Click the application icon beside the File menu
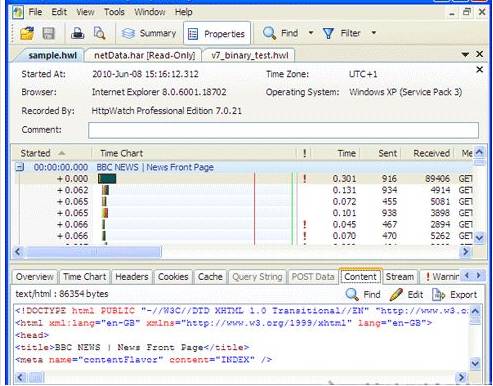 pos(18,13)
